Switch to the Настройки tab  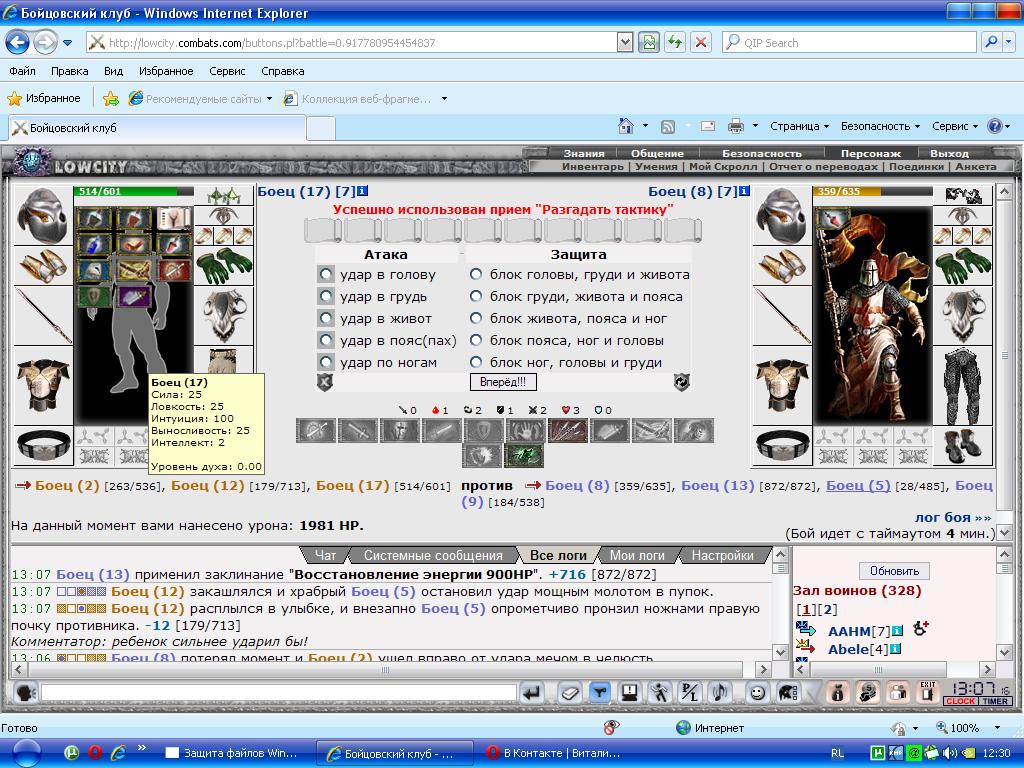[722, 555]
